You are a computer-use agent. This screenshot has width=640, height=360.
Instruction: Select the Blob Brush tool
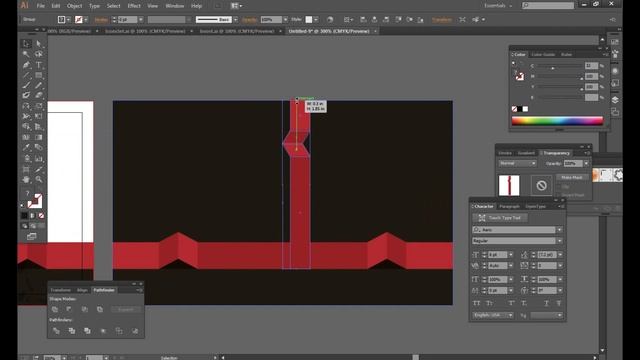[x=27, y=96]
